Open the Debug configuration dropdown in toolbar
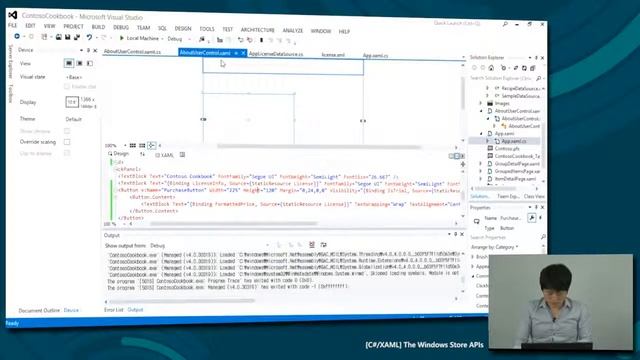The width and height of the screenshot is (640, 360). coord(179,39)
